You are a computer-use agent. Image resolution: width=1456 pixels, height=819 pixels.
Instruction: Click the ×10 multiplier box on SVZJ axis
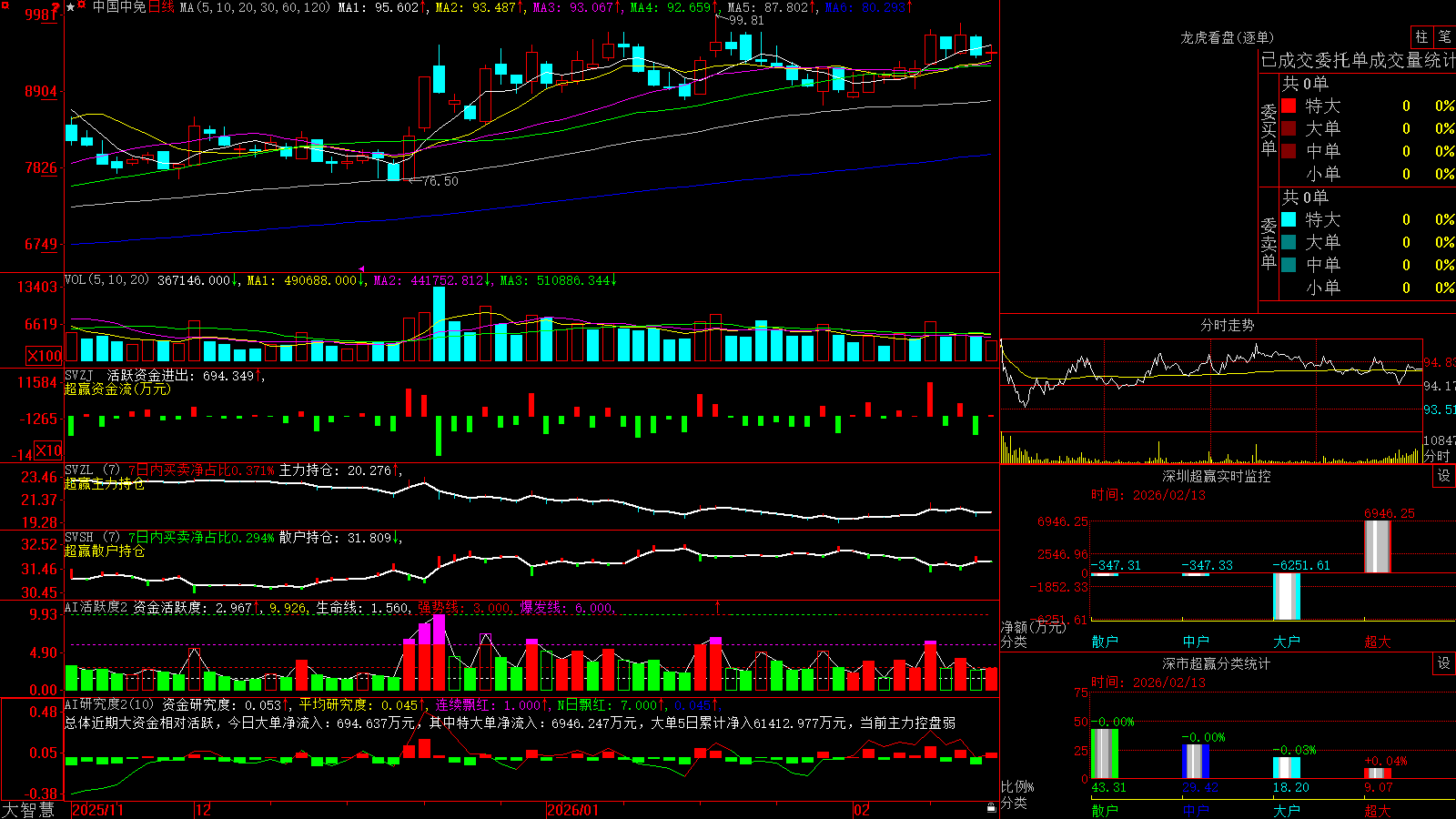[x=48, y=450]
